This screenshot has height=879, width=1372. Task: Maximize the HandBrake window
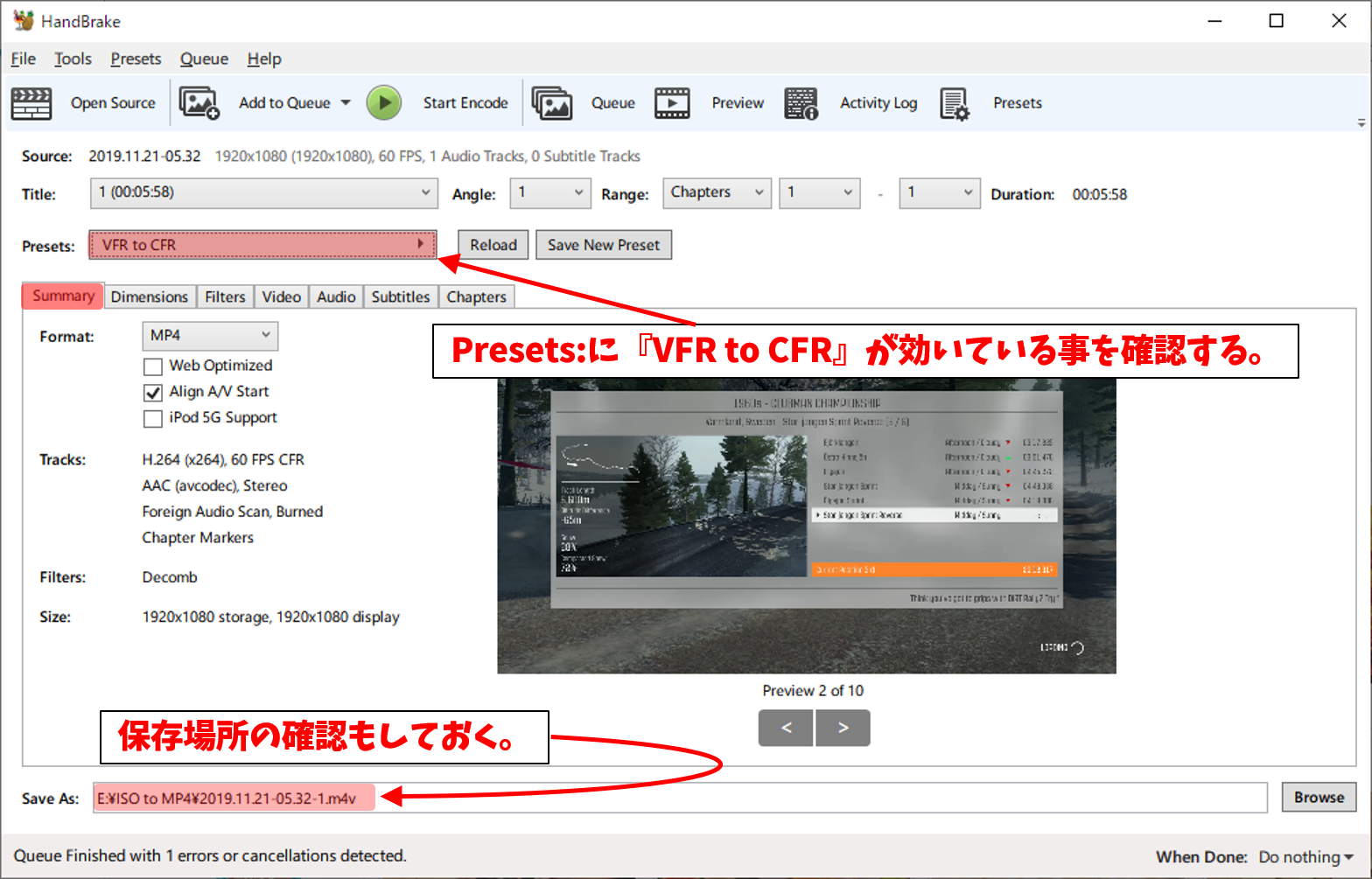(1277, 21)
